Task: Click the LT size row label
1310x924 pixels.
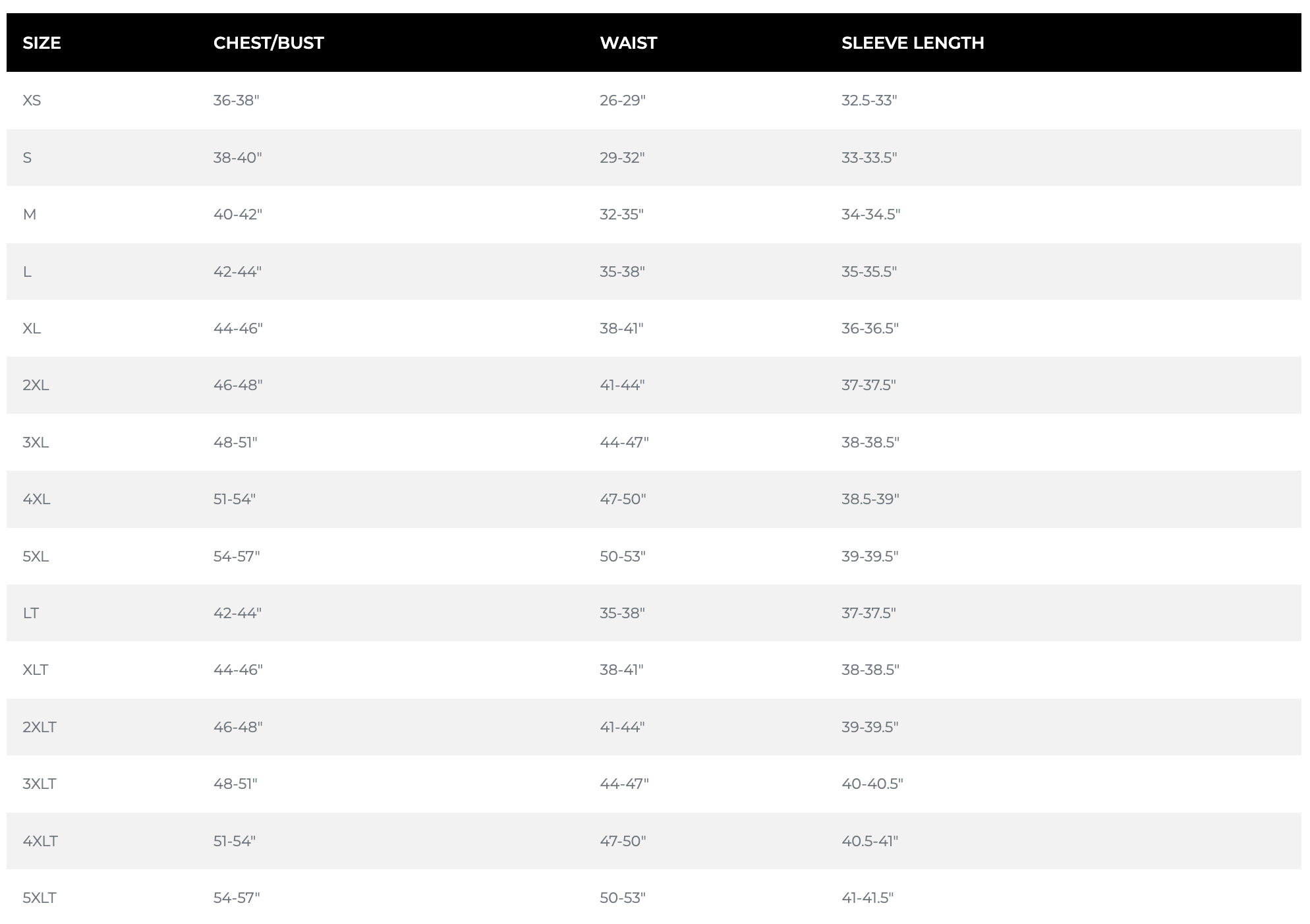Action: coord(31,613)
